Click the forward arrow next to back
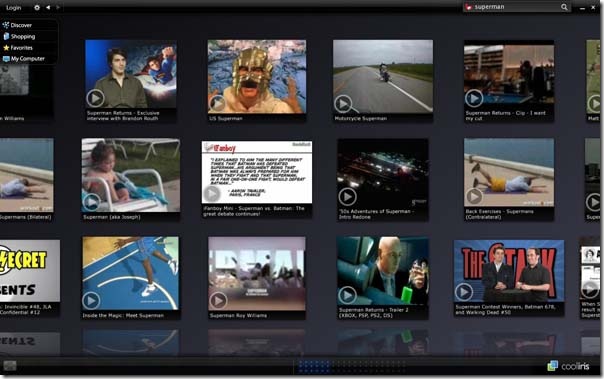The image size is (604, 379). [x=58, y=7]
